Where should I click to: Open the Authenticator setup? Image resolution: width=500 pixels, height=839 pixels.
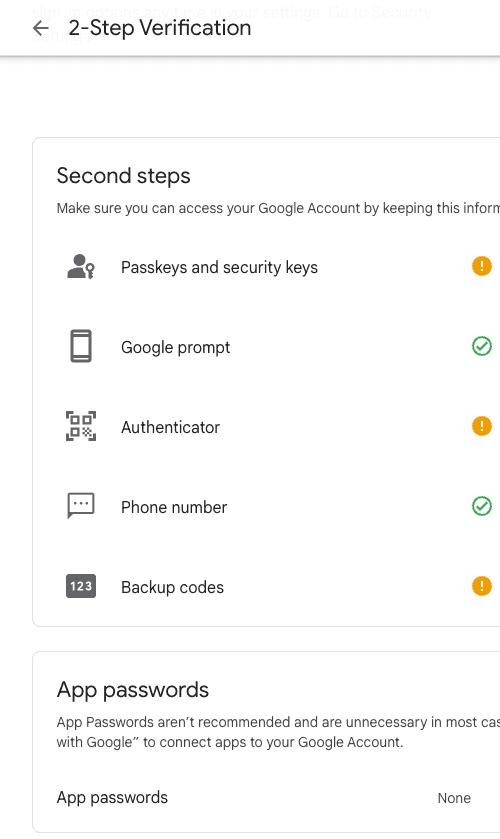point(267,426)
